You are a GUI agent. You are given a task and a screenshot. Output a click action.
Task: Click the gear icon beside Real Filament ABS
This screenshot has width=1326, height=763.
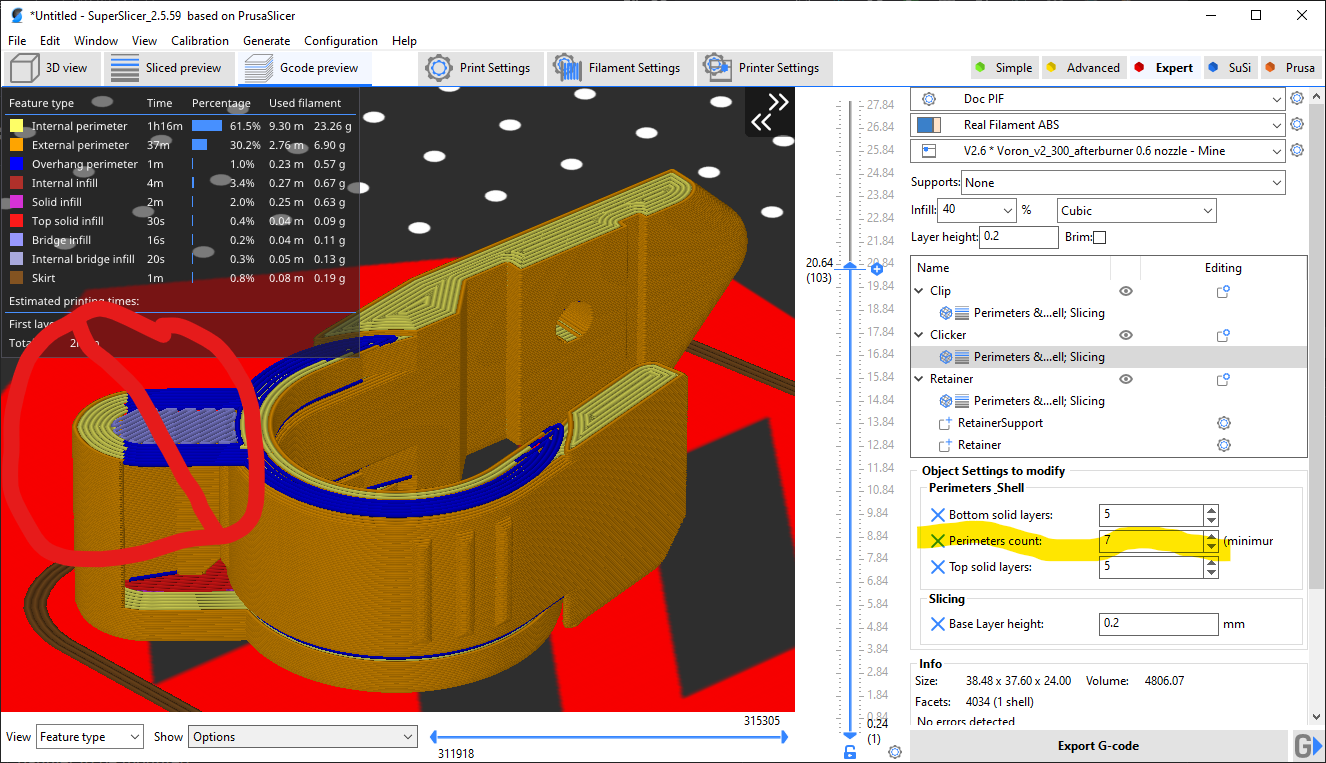pos(1297,123)
